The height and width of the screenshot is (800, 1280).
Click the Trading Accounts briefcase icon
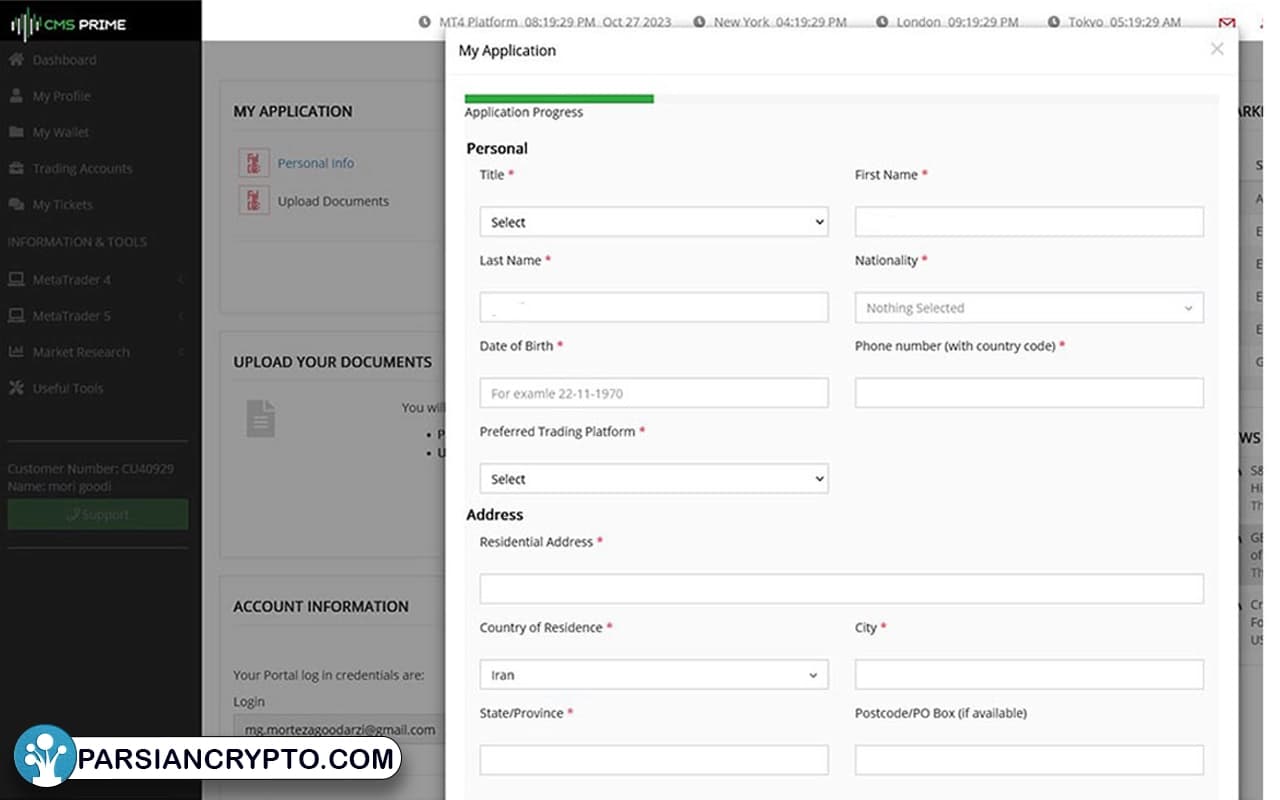coord(16,168)
